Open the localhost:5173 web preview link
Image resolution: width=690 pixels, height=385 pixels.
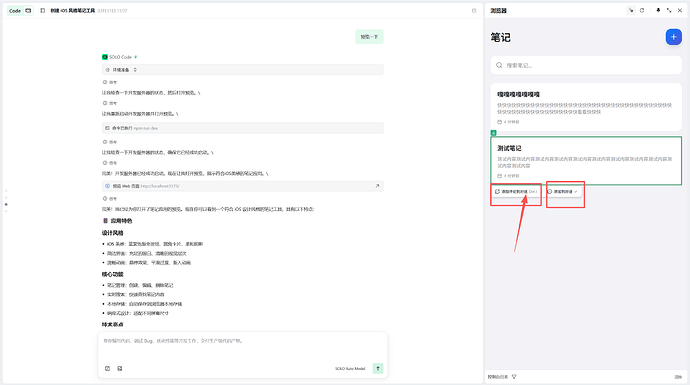coord(160,186)
